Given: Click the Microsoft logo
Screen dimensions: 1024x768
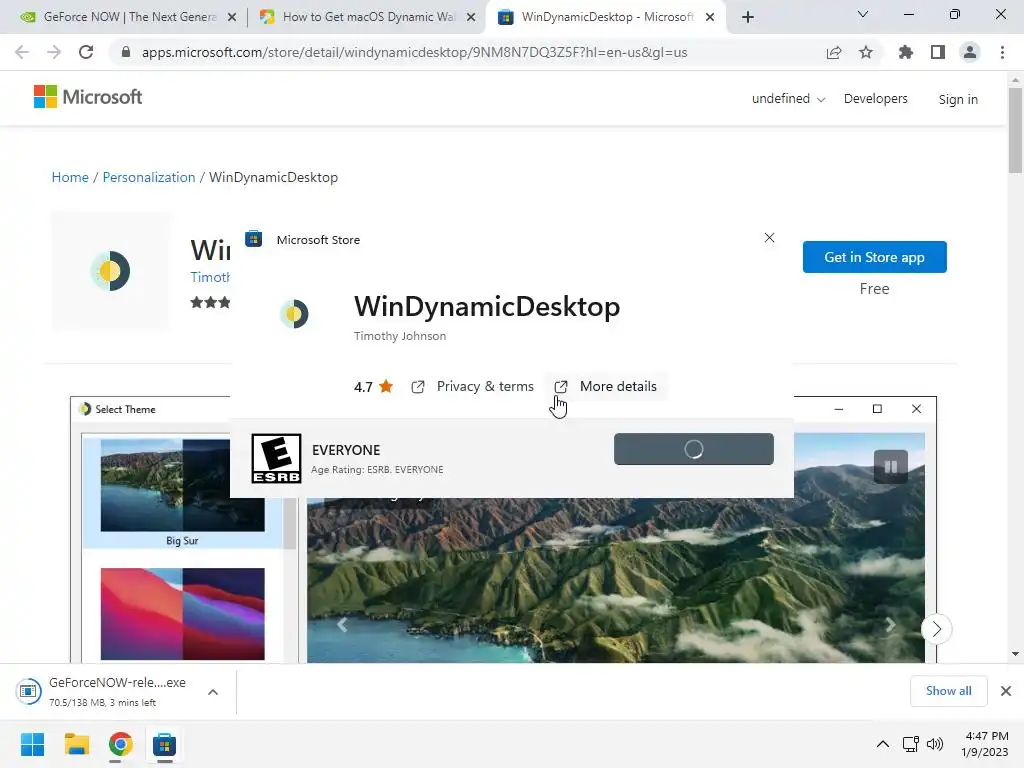Looking at the screenshot, I should [x=88, y=97].
